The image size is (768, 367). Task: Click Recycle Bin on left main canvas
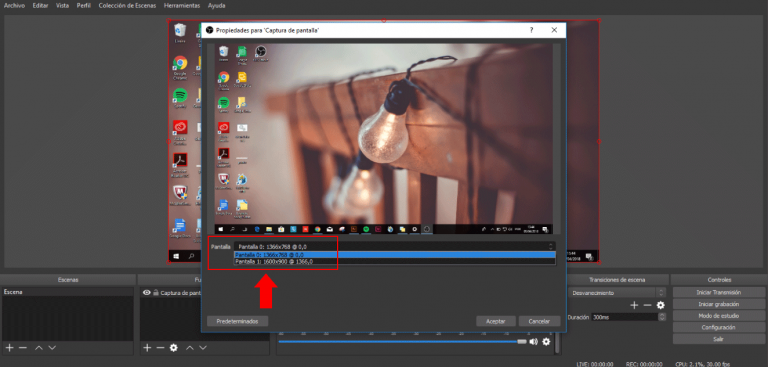pos(180,30)
